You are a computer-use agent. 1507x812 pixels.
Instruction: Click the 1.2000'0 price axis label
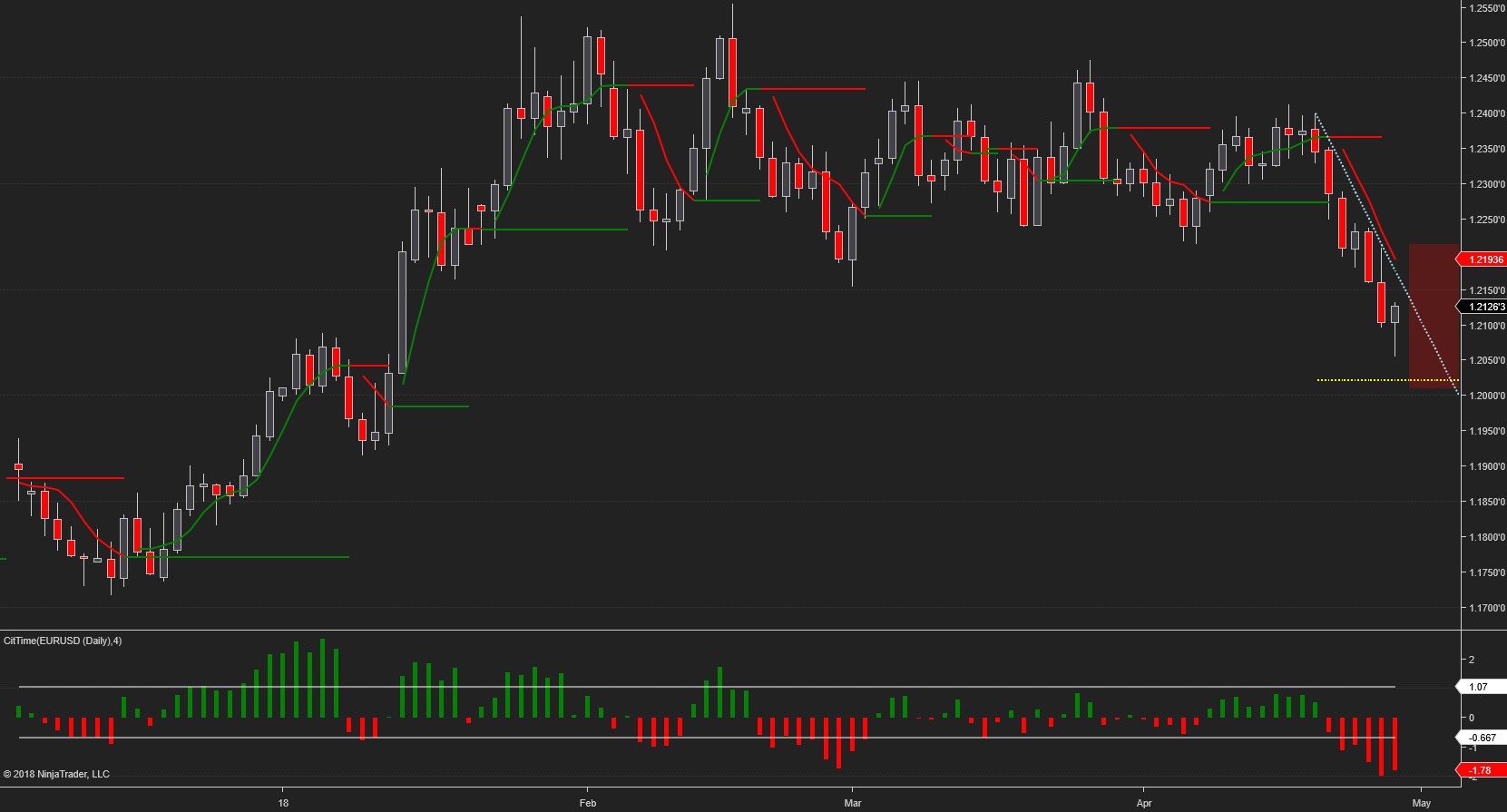pyautogui.click(x=1487, y=396)
